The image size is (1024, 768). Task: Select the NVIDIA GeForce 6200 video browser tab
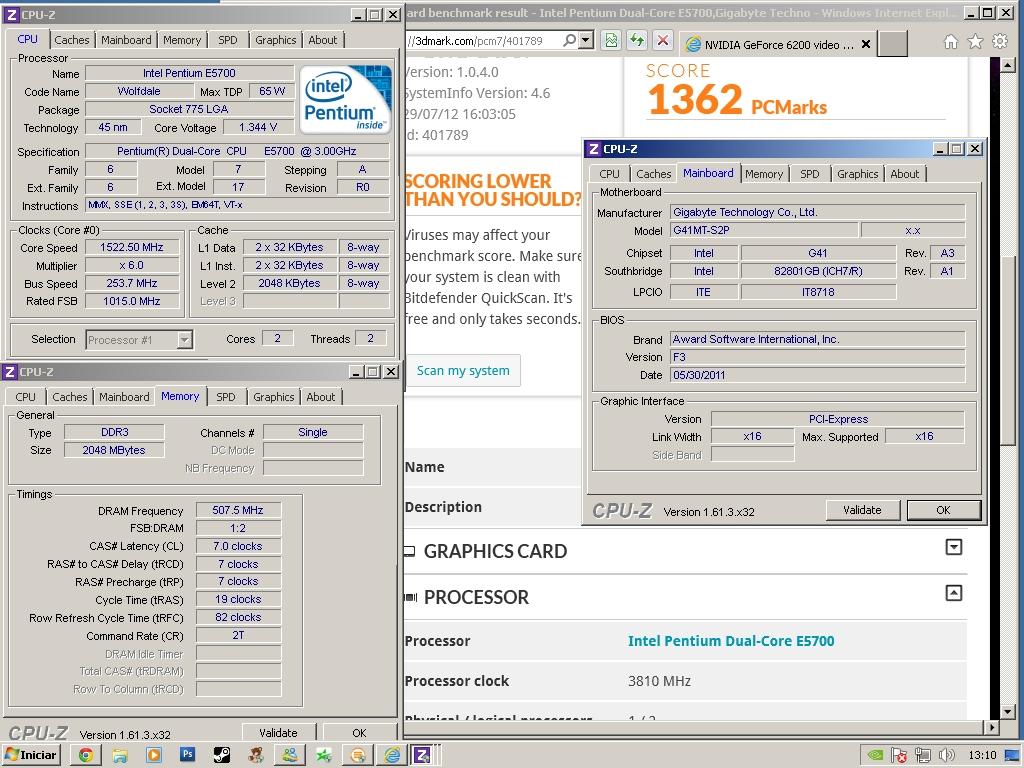(x=777, y=44)
